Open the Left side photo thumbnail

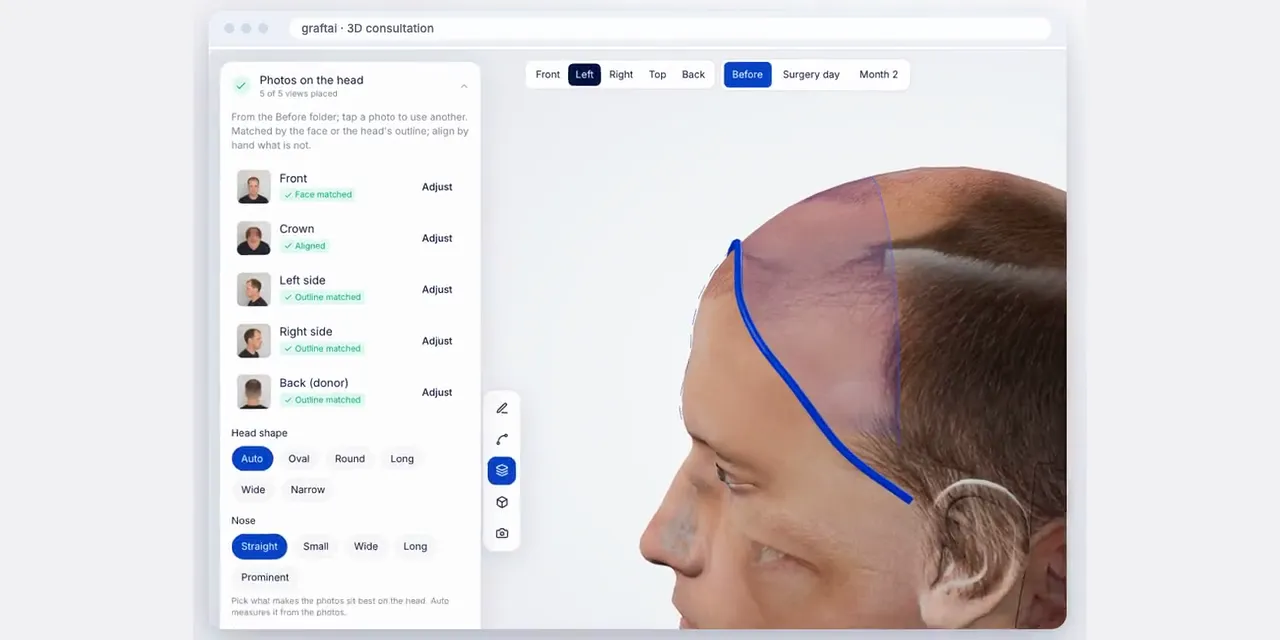pyautogui.click(x=254, y=289)
